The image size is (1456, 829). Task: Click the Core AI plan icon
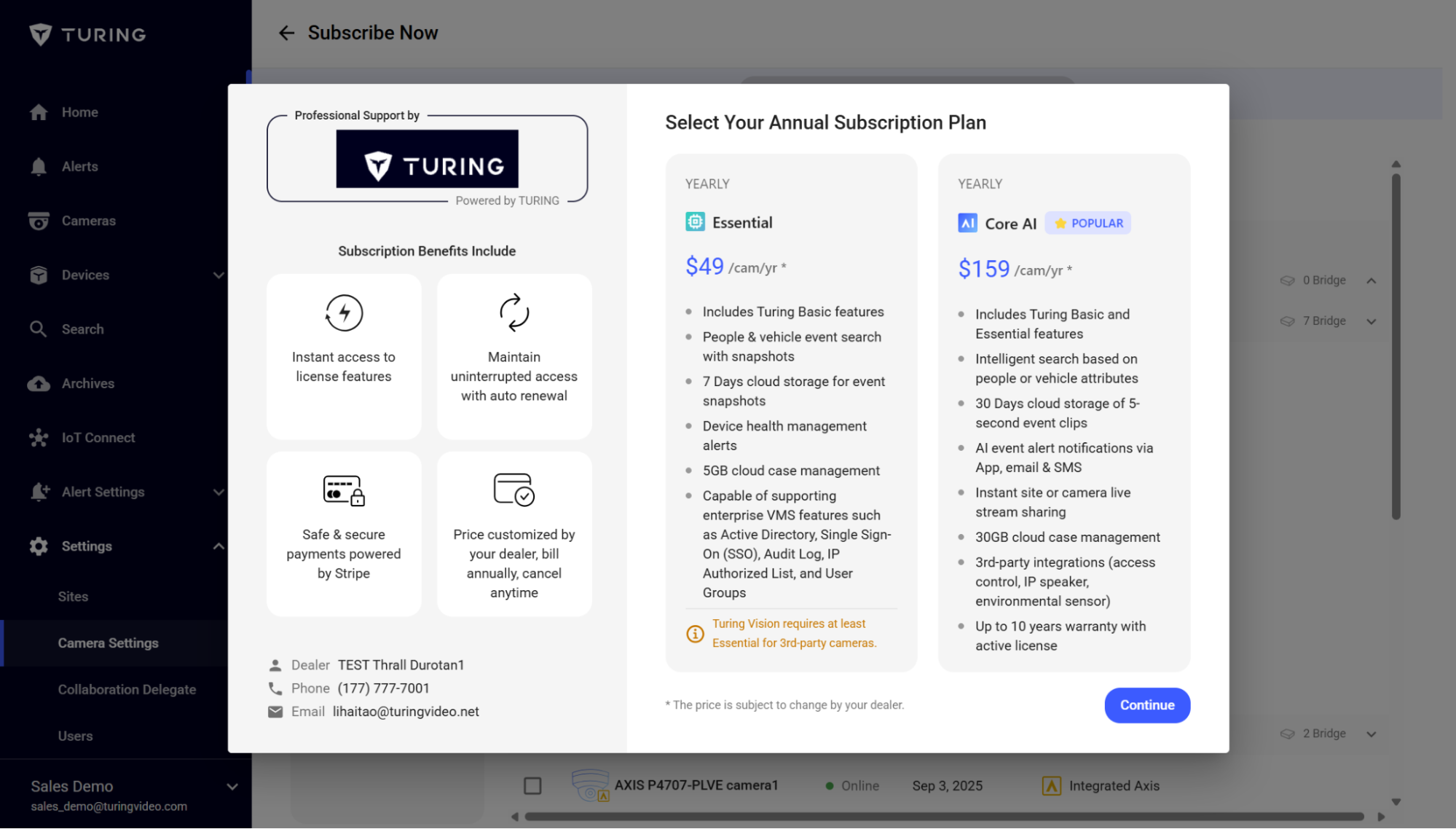pos(967,223)
